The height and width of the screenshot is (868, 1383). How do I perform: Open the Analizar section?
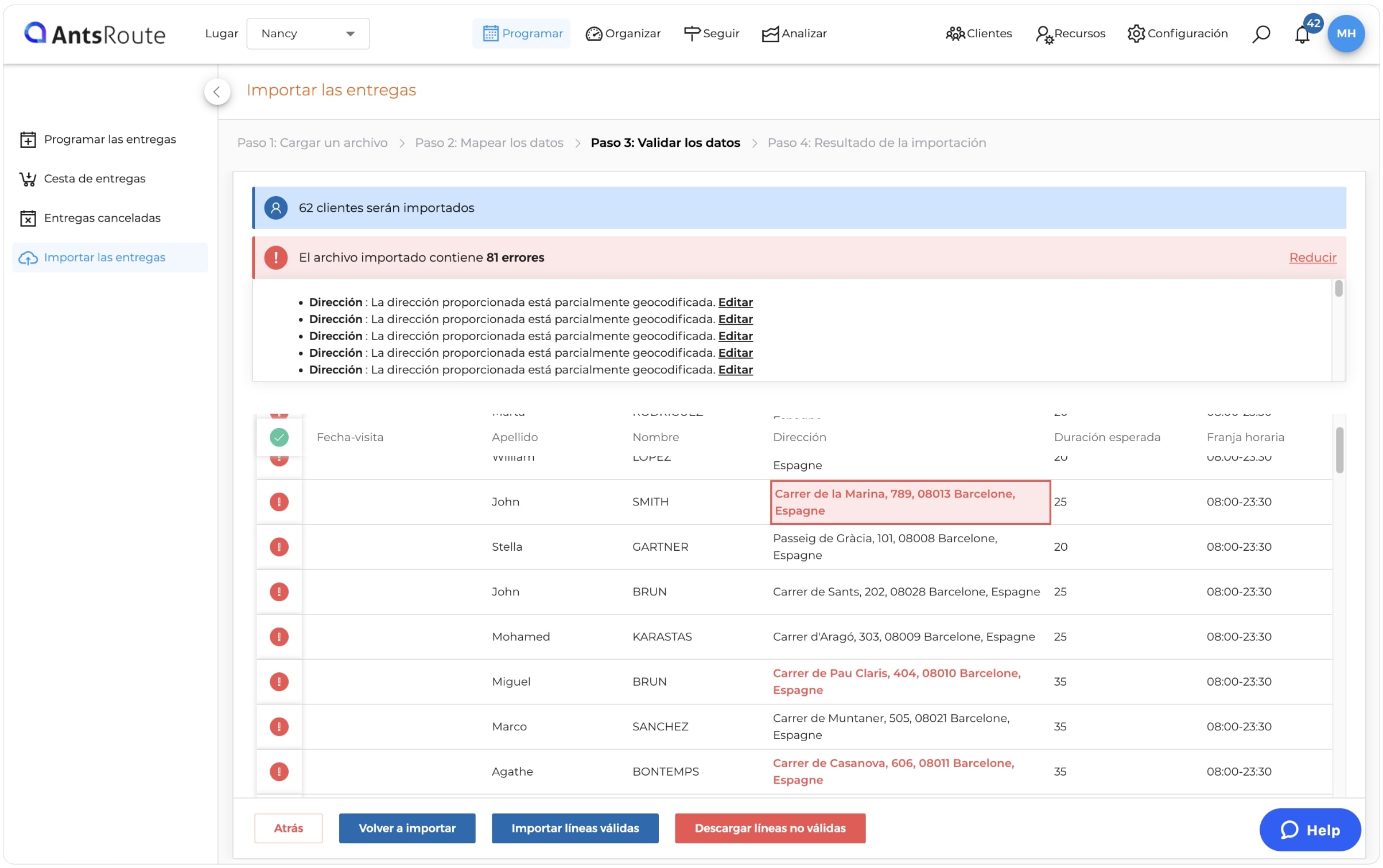794,33
